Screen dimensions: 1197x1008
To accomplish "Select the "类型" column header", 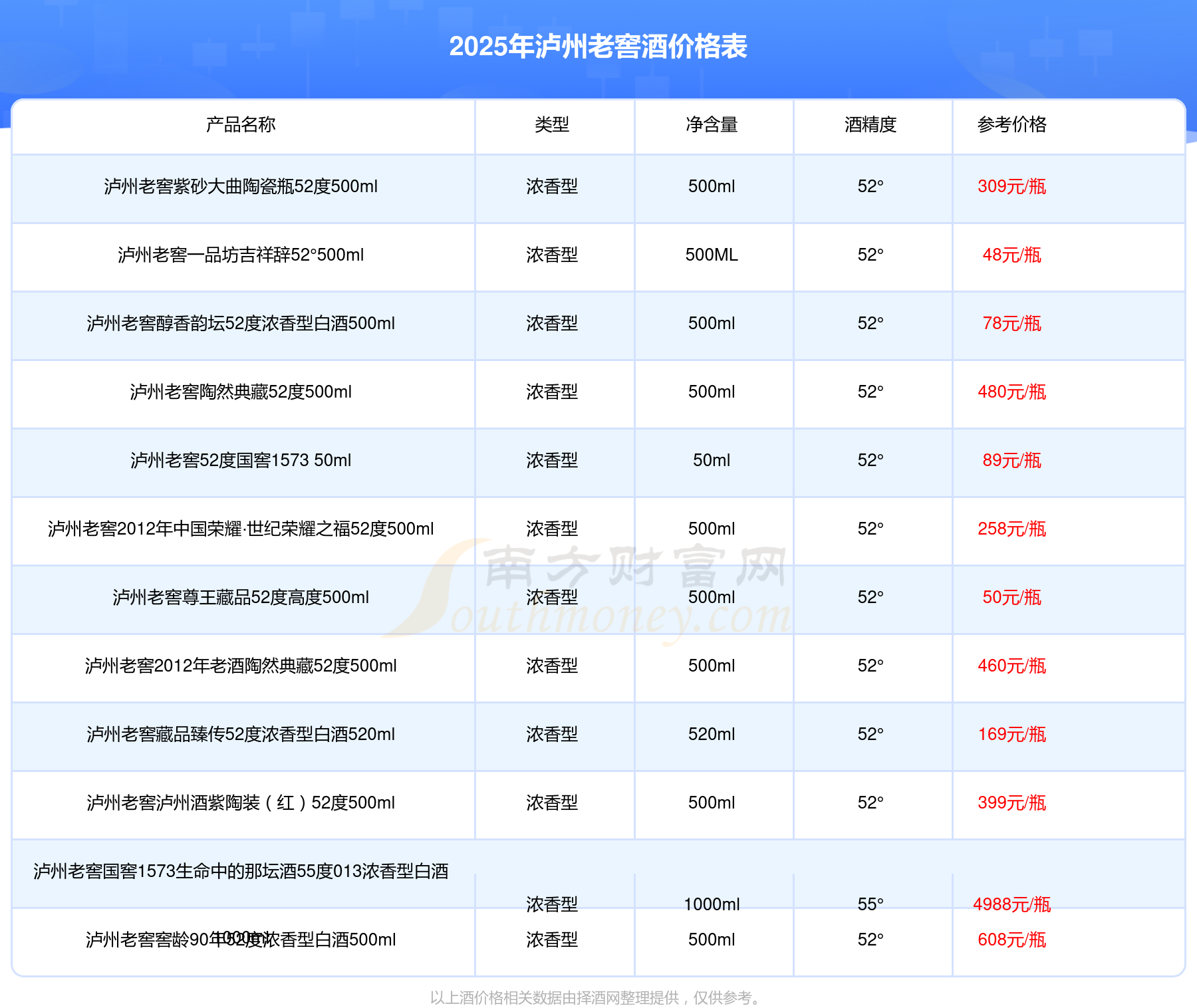I will click(x=552, y=124).
